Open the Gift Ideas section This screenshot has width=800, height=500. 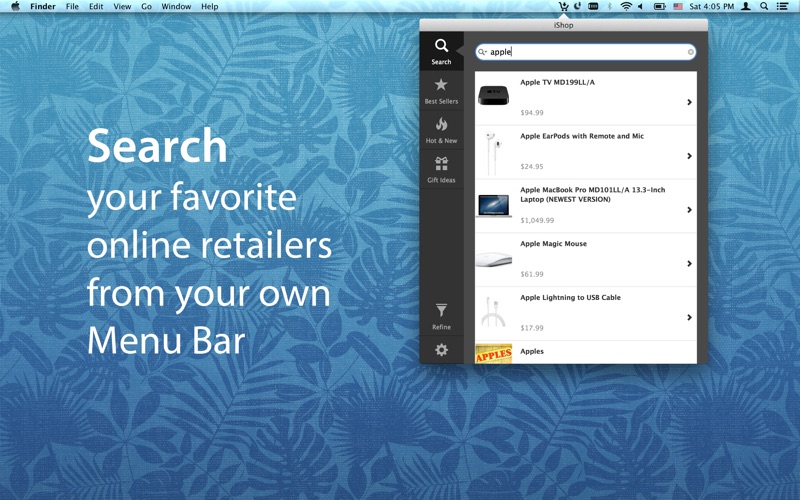coord(441,169)
